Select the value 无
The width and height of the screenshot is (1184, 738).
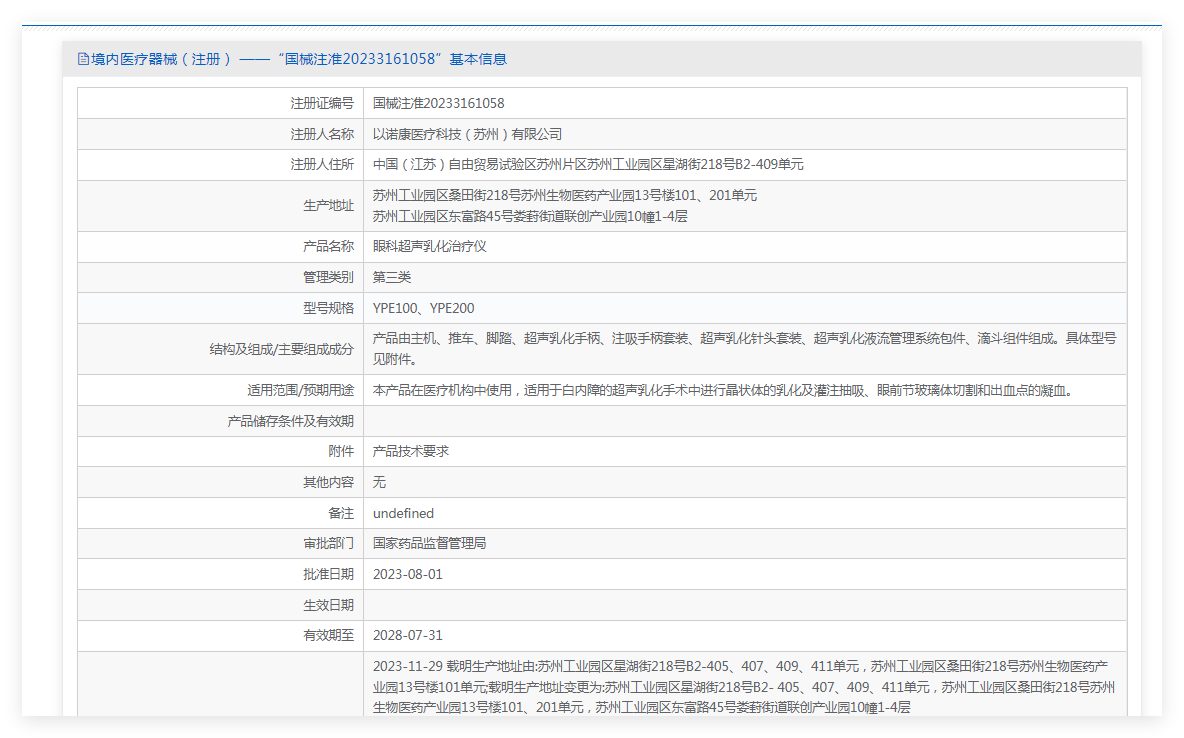(379, 483)
